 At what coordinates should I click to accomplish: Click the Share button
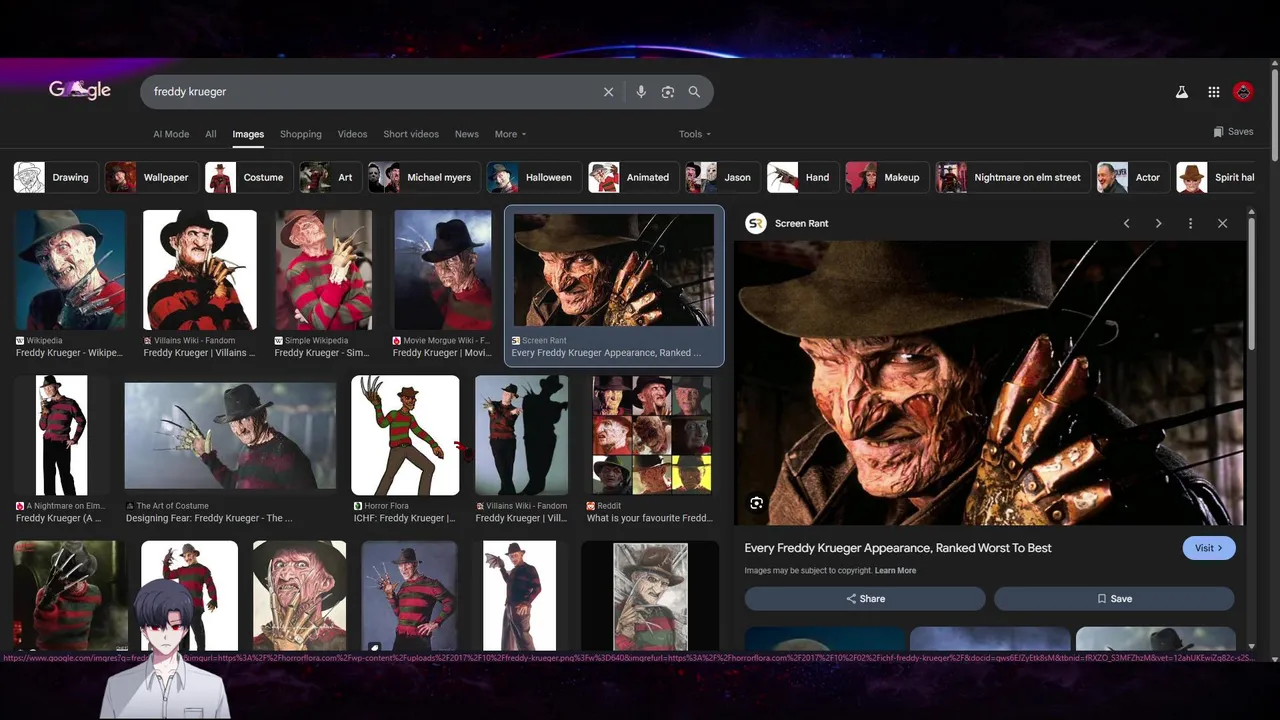coord(865,599)
